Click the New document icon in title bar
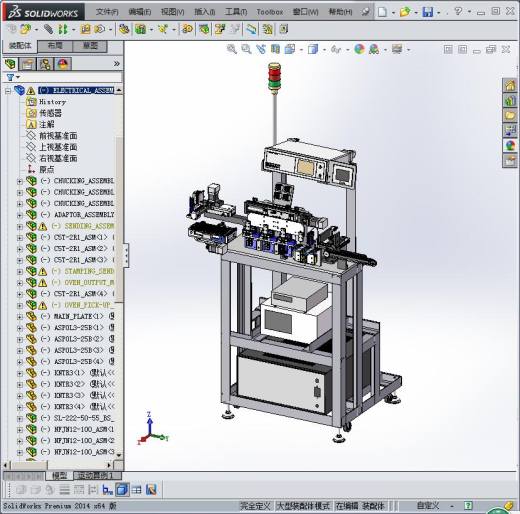 click(383, 12)
